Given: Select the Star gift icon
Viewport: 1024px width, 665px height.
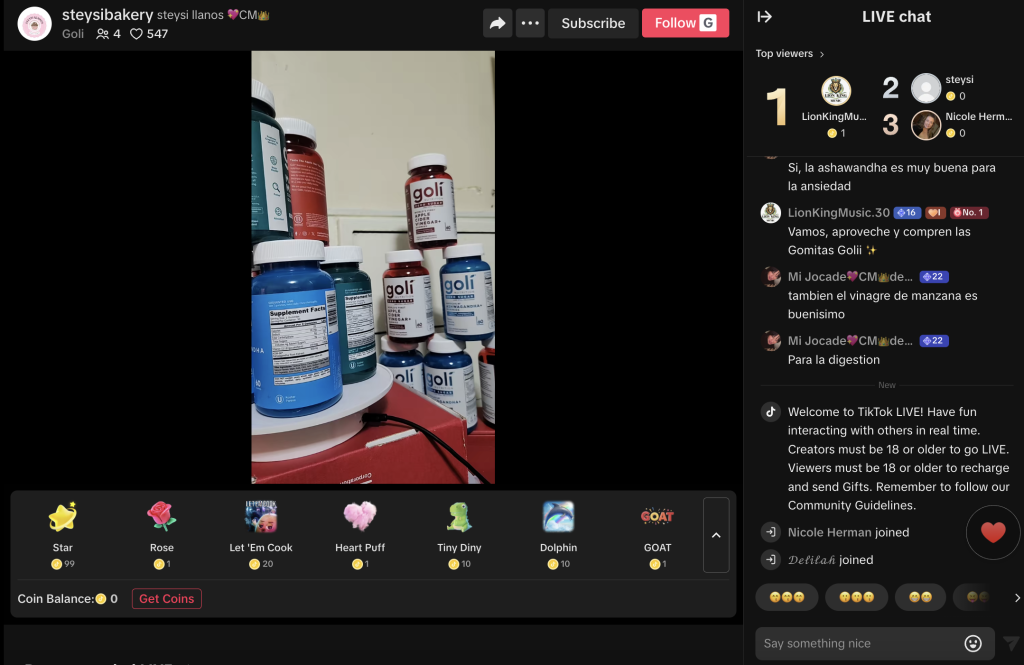Looking at the screenshot, I should click(62, 517).
